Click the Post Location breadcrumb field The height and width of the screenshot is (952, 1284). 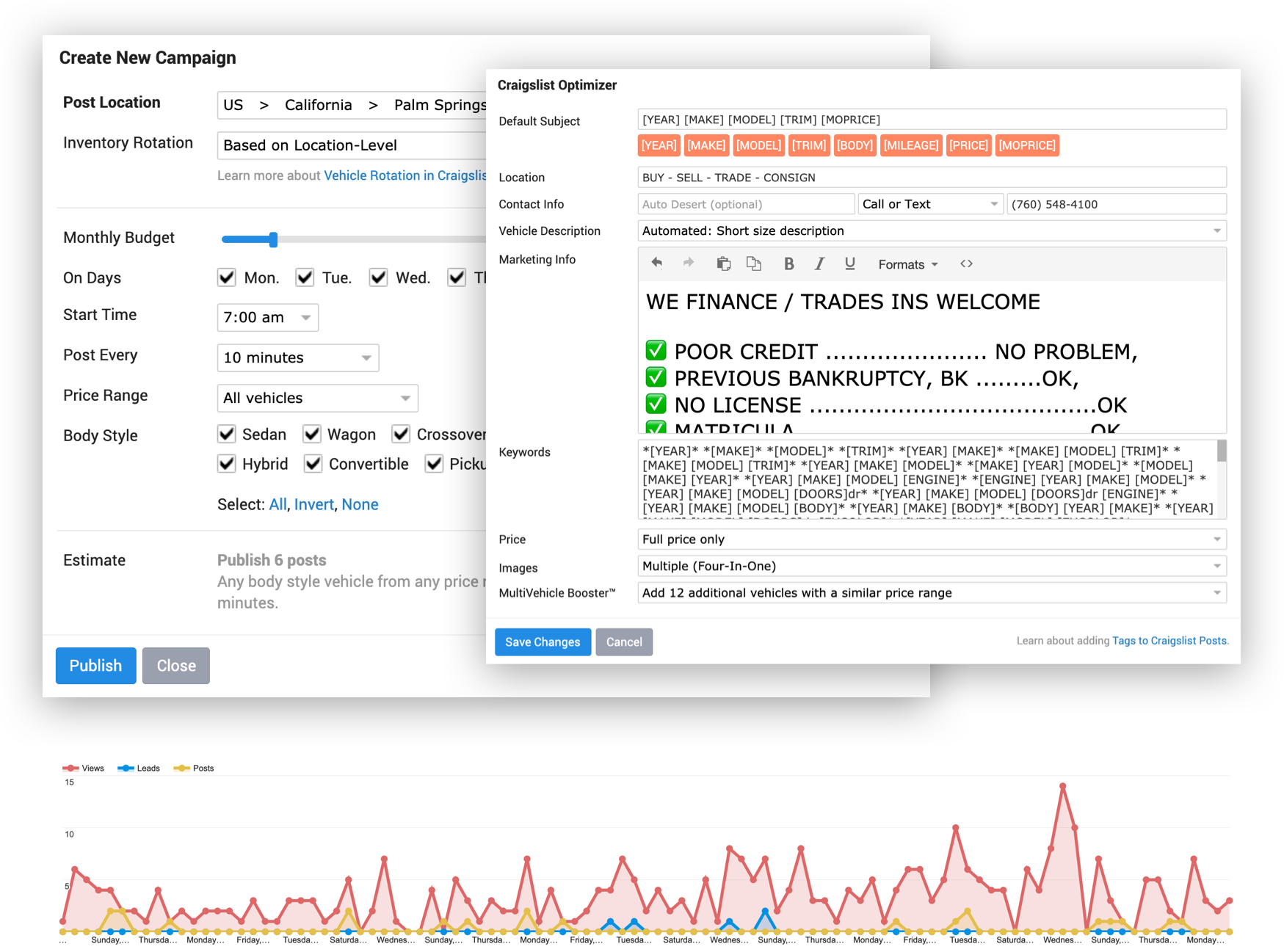[352, 105]
